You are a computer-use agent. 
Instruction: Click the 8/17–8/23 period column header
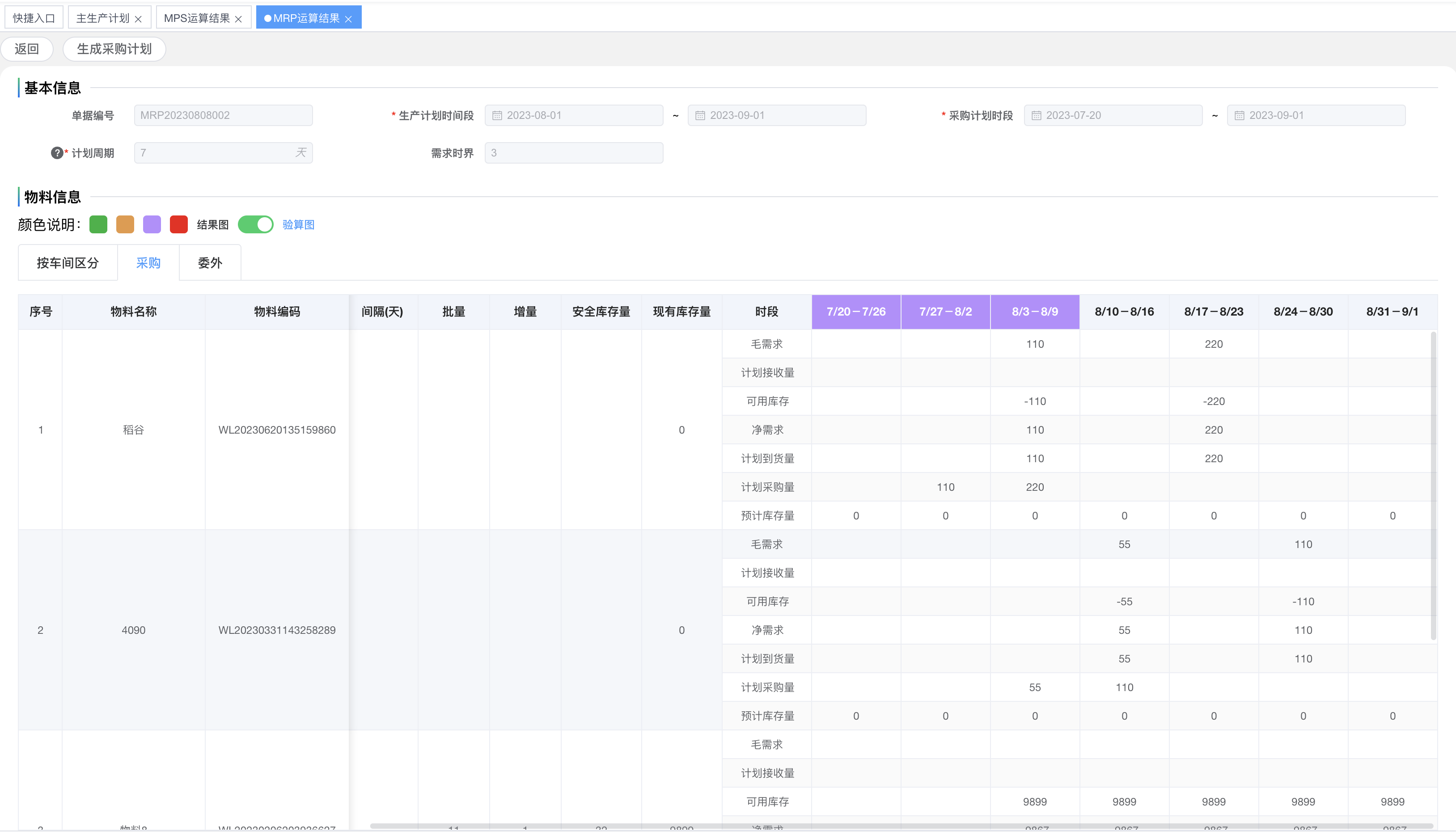pos(1214,312)
